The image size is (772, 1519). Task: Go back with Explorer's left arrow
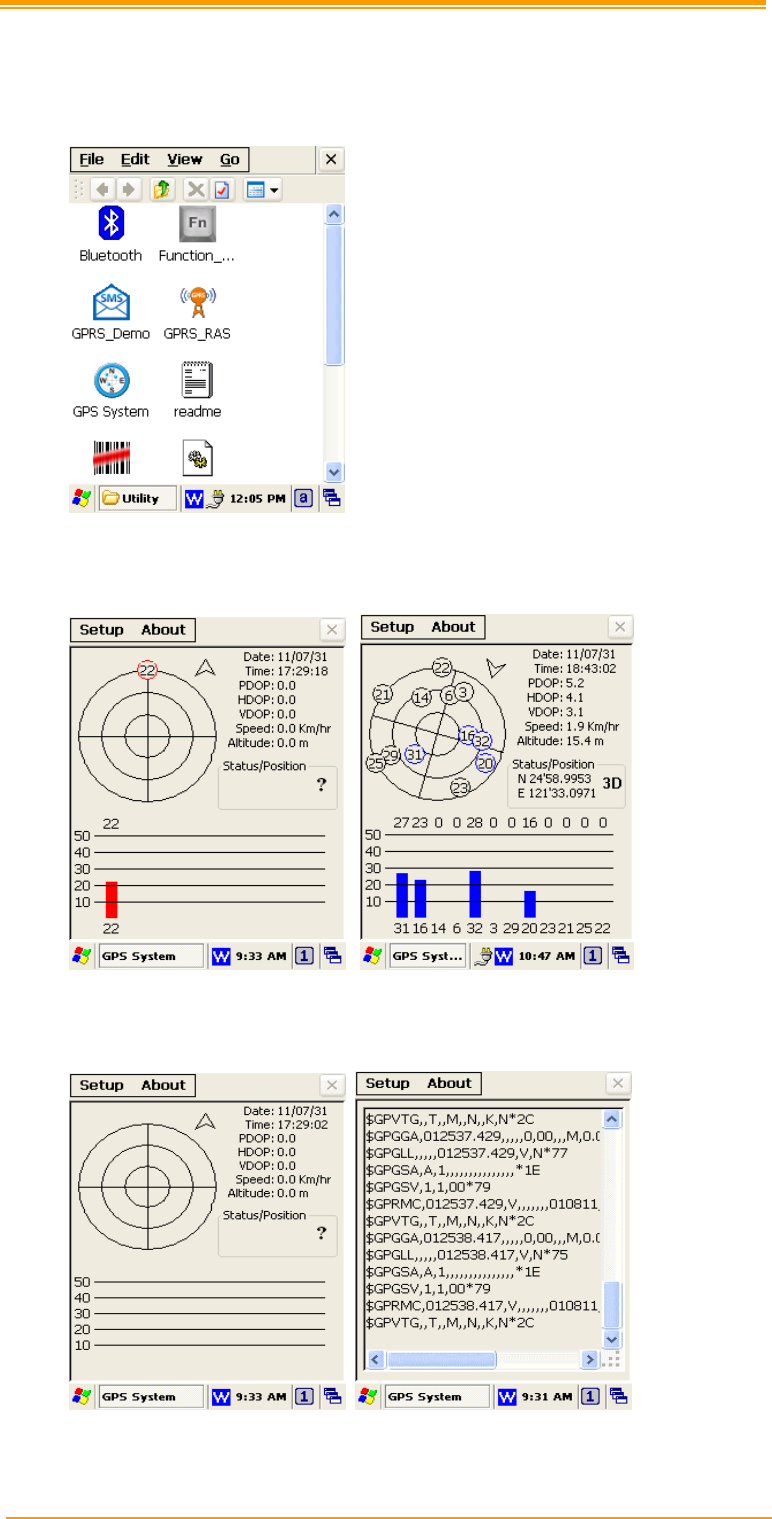click(x=102, y=189)
